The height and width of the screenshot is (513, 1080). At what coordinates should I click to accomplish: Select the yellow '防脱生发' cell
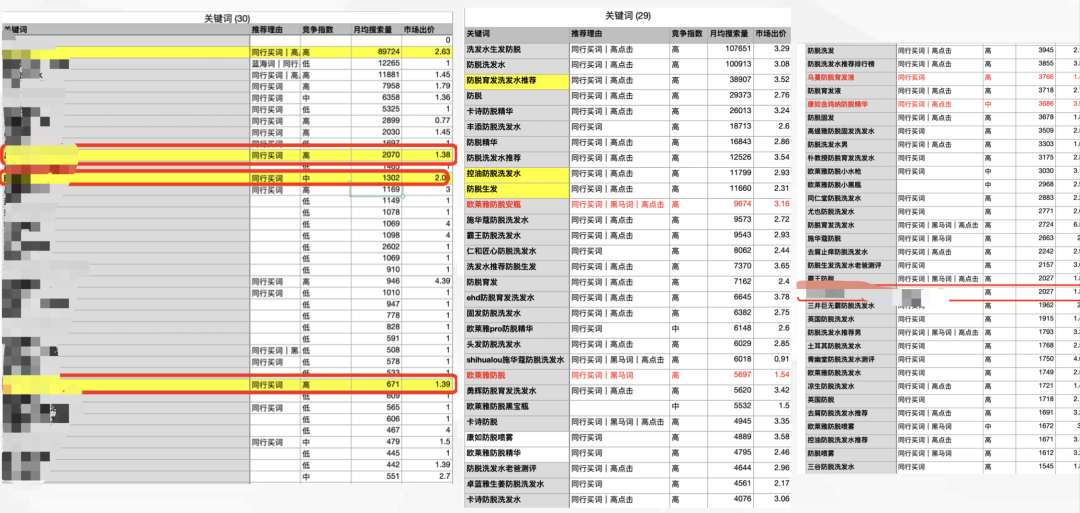click(517, 189)
